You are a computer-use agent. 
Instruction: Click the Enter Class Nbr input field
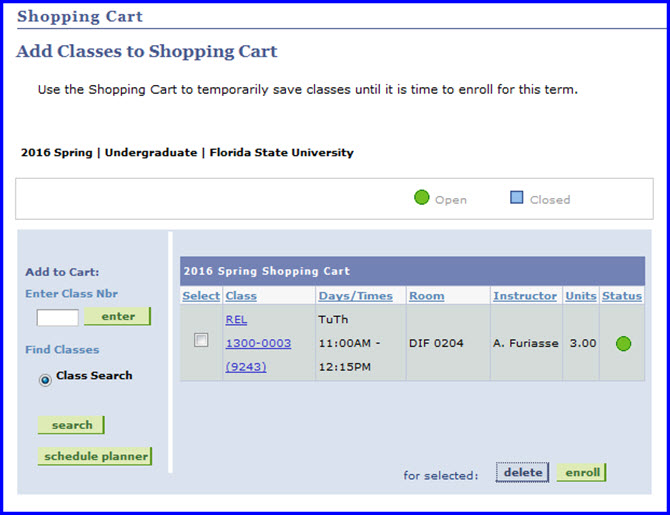coord(58,318)
